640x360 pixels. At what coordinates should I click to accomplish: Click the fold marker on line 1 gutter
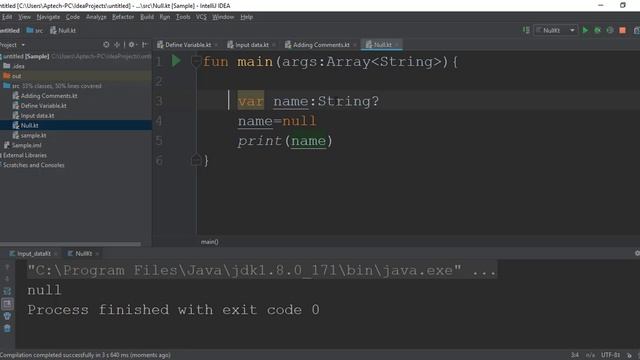pos(196,62)
